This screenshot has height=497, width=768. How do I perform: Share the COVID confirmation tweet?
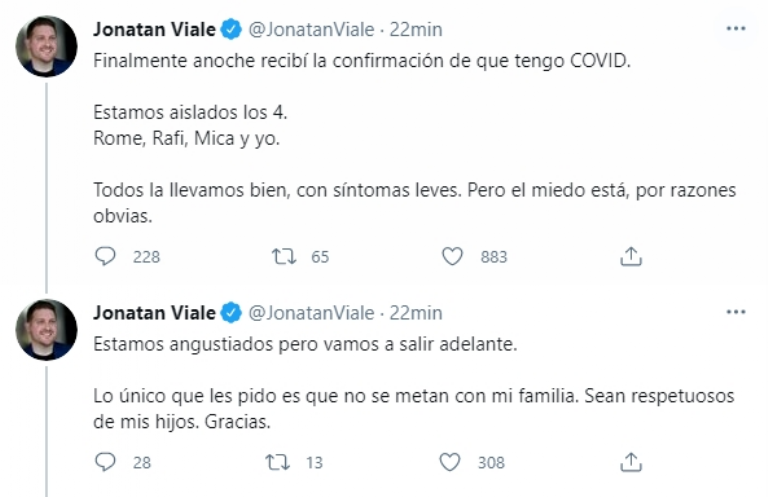pyautogui.click(x=631, y=257)
